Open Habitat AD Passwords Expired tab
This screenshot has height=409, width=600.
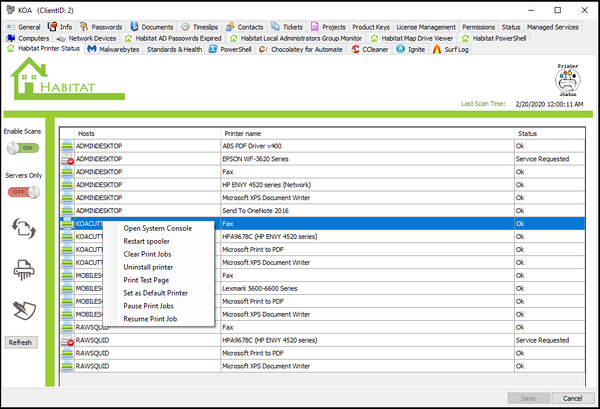[x=173, y=38]
